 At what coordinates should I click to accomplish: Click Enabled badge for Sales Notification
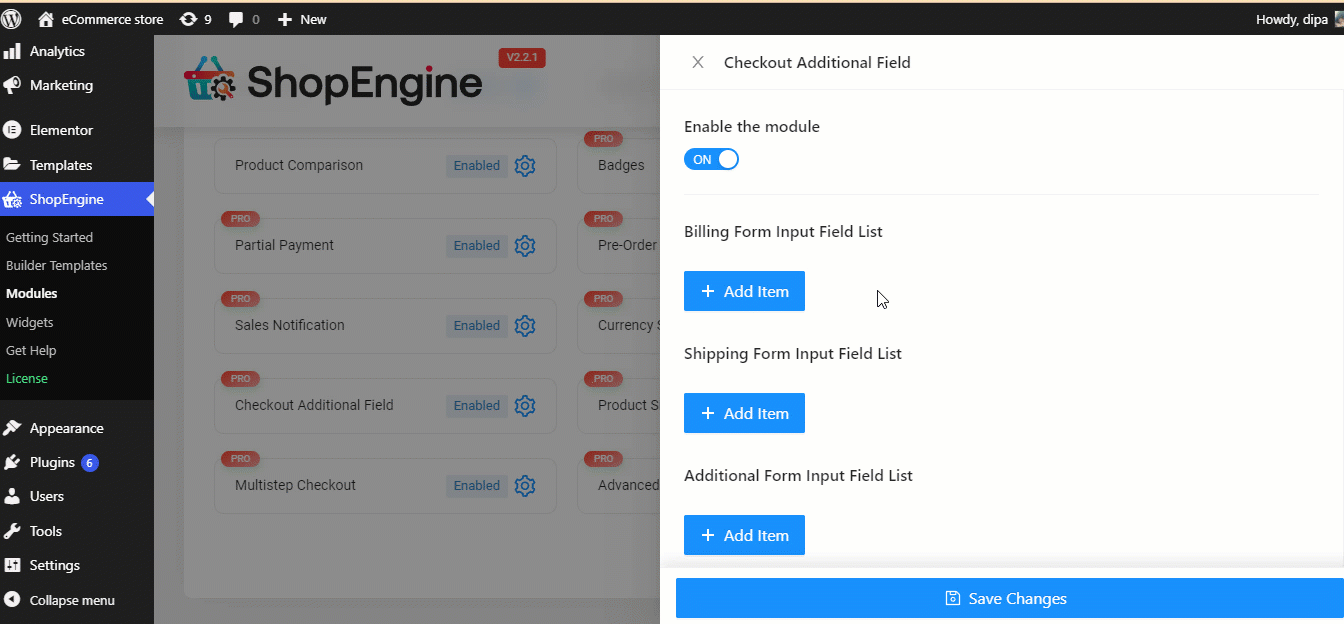pyautogui.click(x=476, y=326)
